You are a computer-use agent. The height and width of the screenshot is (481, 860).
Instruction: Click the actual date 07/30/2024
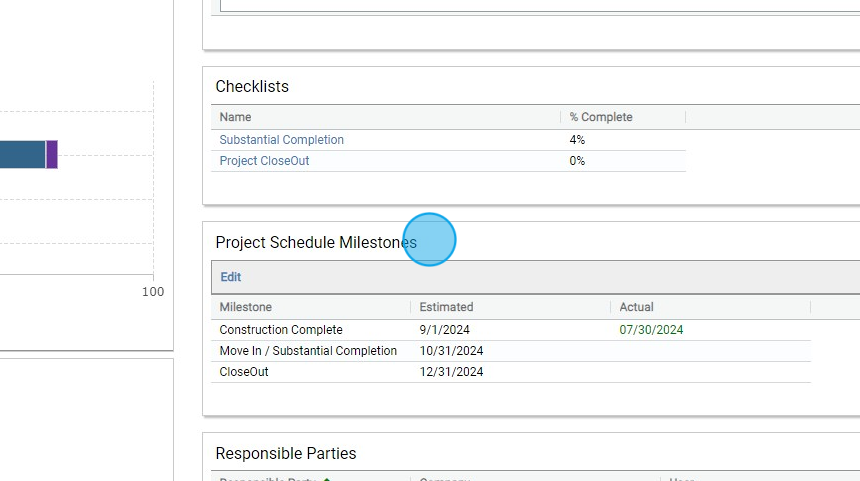pos(651,330)
